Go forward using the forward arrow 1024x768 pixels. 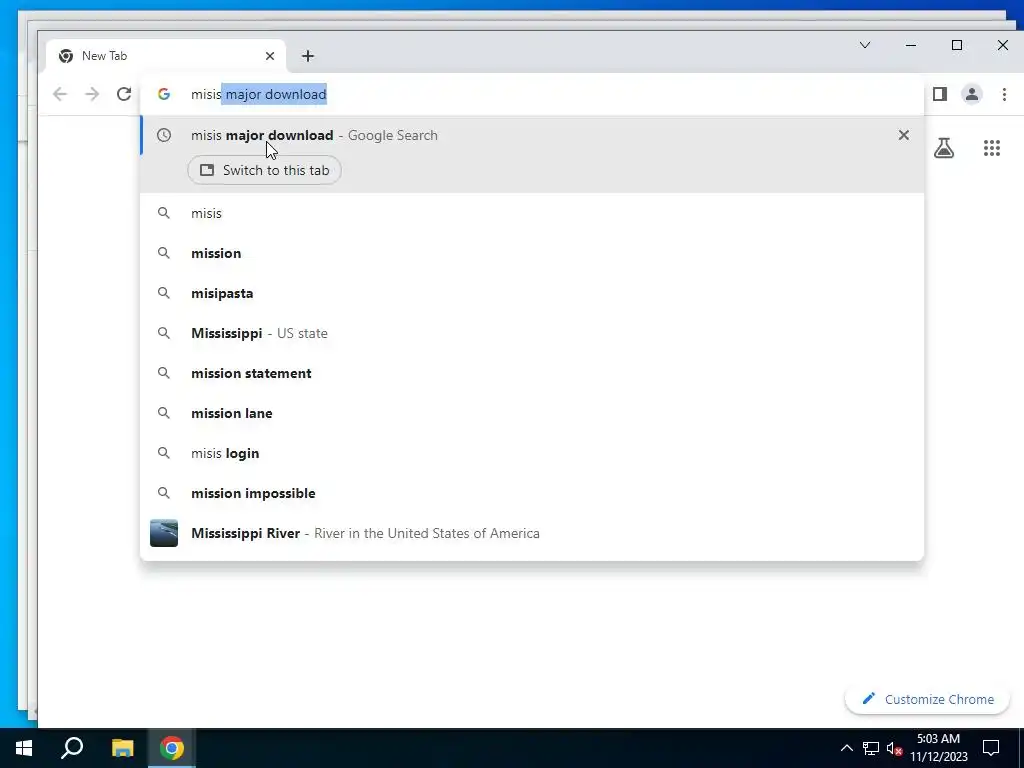[92, 94]
